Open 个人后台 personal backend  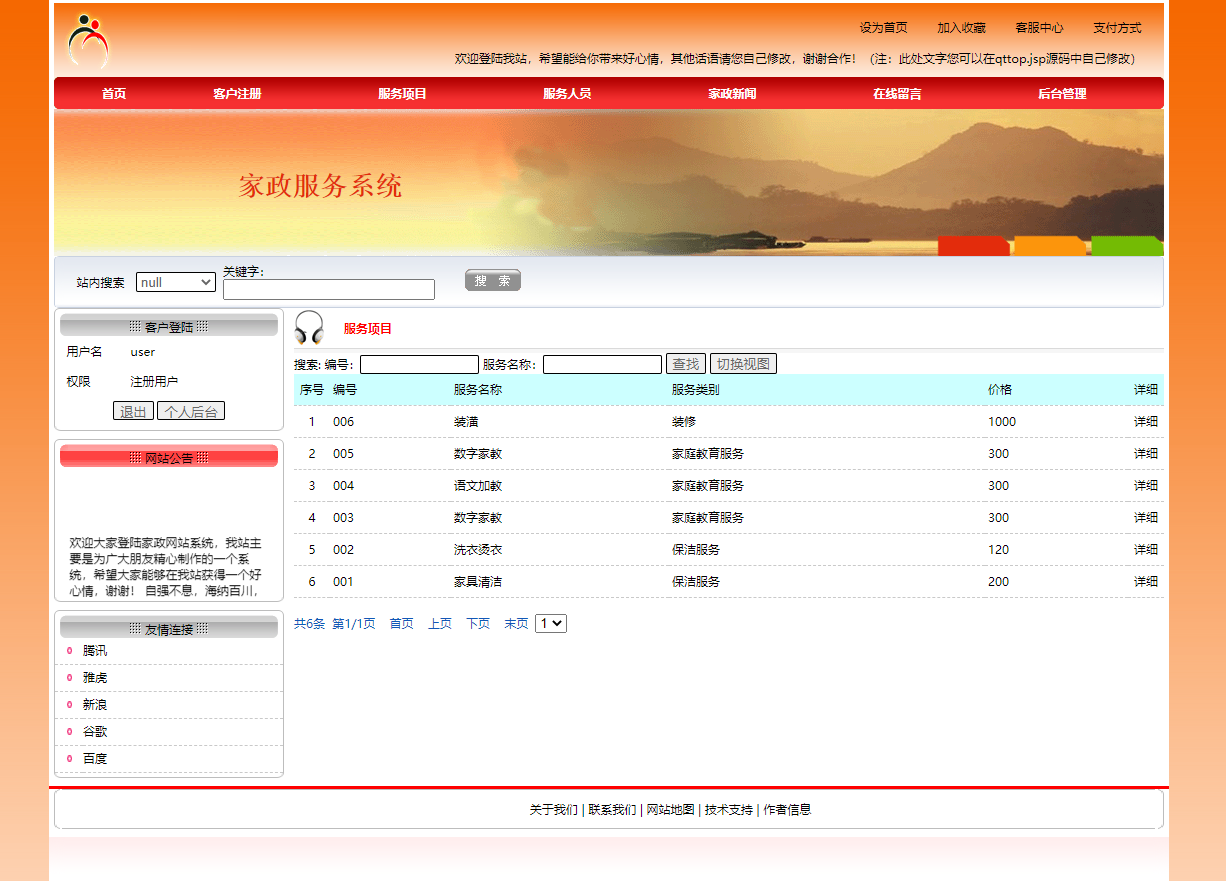pos(191,410)
